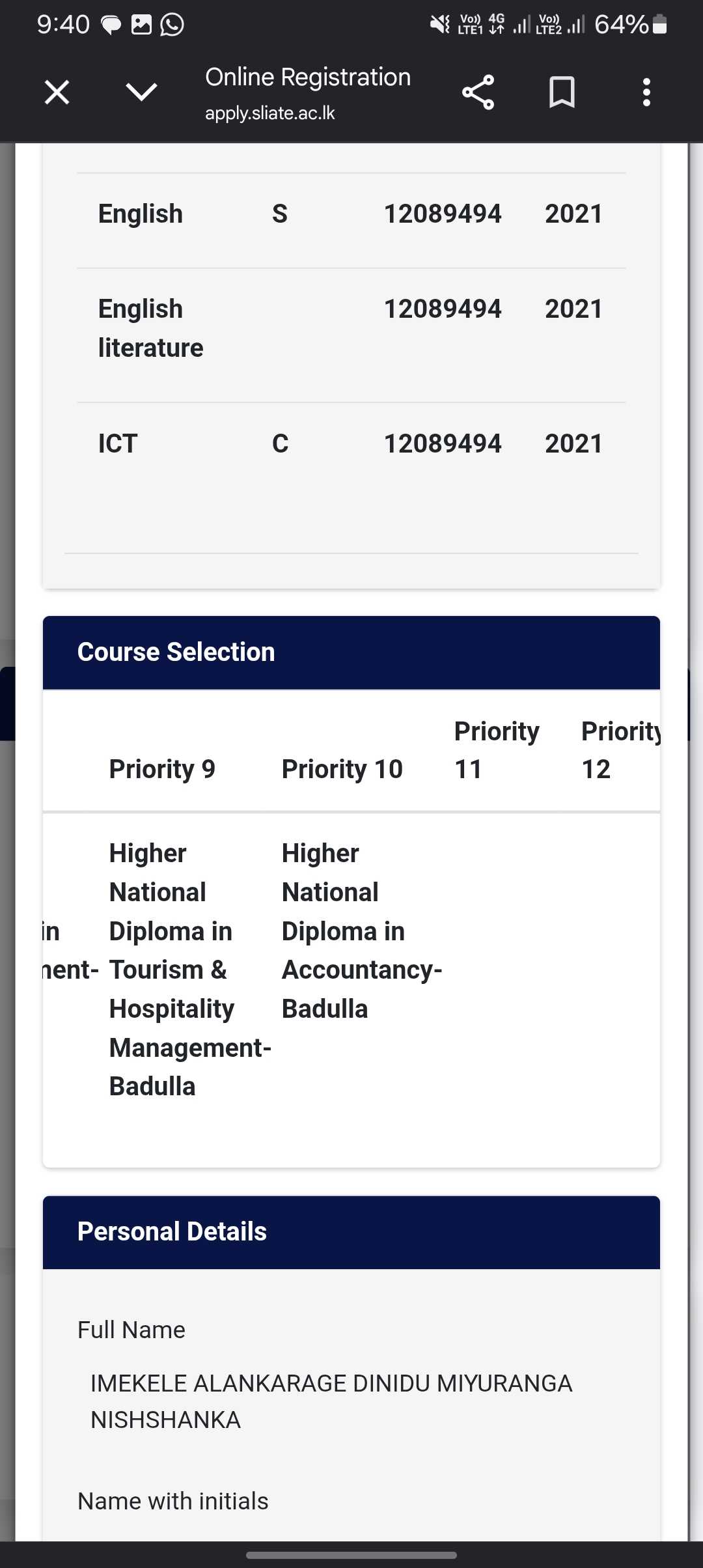The width and height of the screenshot is (703, 1568).
Task: Tap the bottom navigation gesture handle
Action: coord(351,1555)
